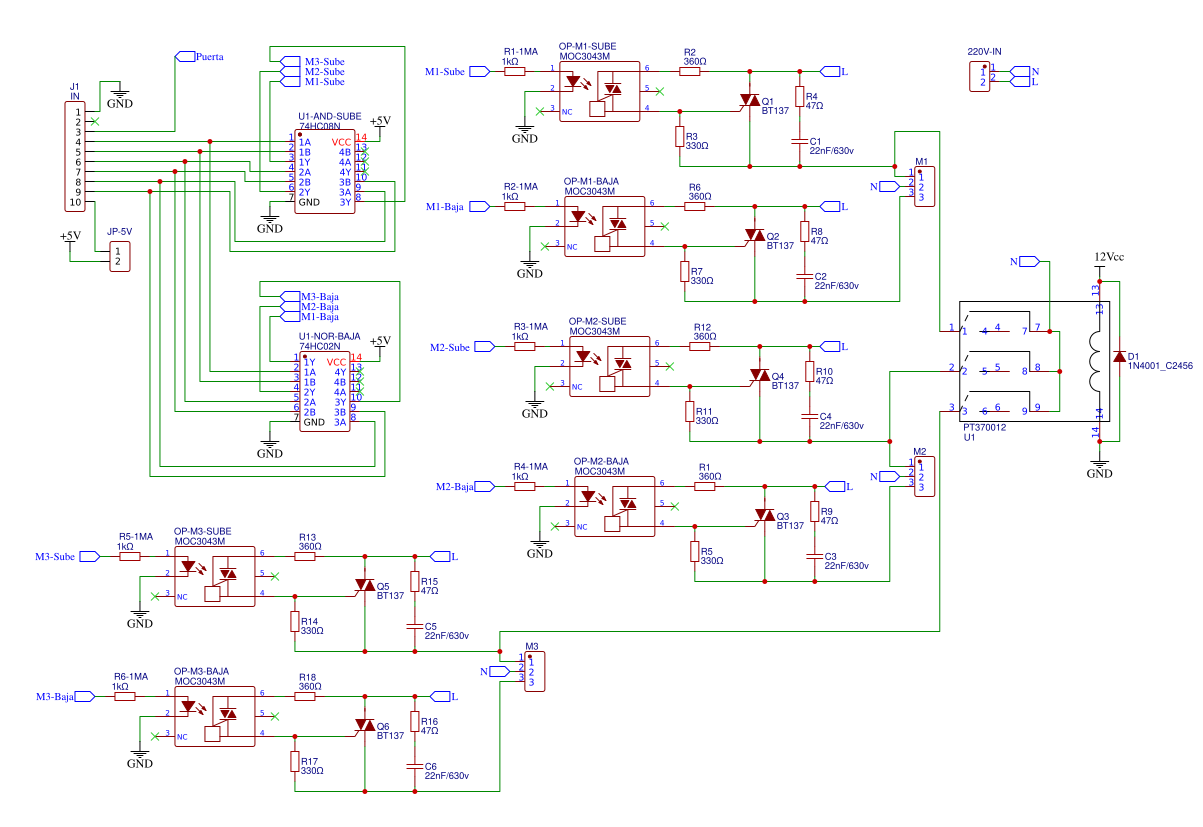This screenshot has height=827, width=1203.
Task: Click resistor R1-1MA symbol
Action: [x=514, y=71]
